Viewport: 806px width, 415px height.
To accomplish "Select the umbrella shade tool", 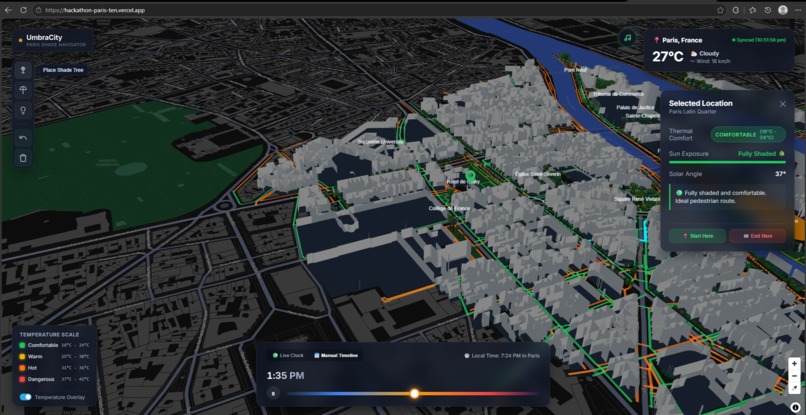I will [23, 90].
